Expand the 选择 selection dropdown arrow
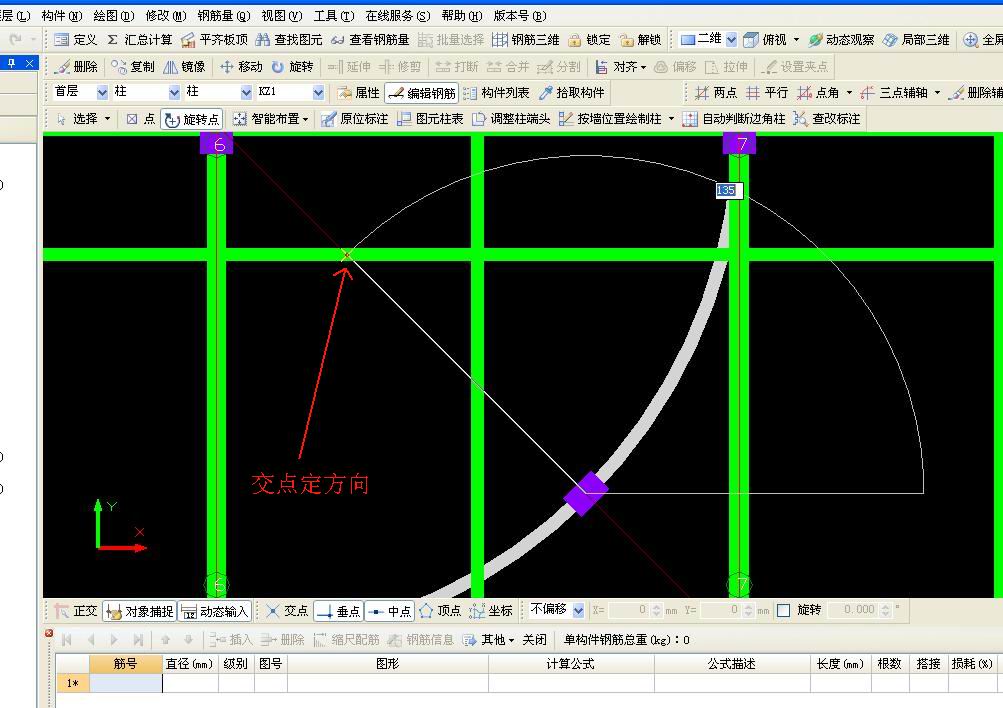This screenshot has height=708, width=1003. pos(107,119)
